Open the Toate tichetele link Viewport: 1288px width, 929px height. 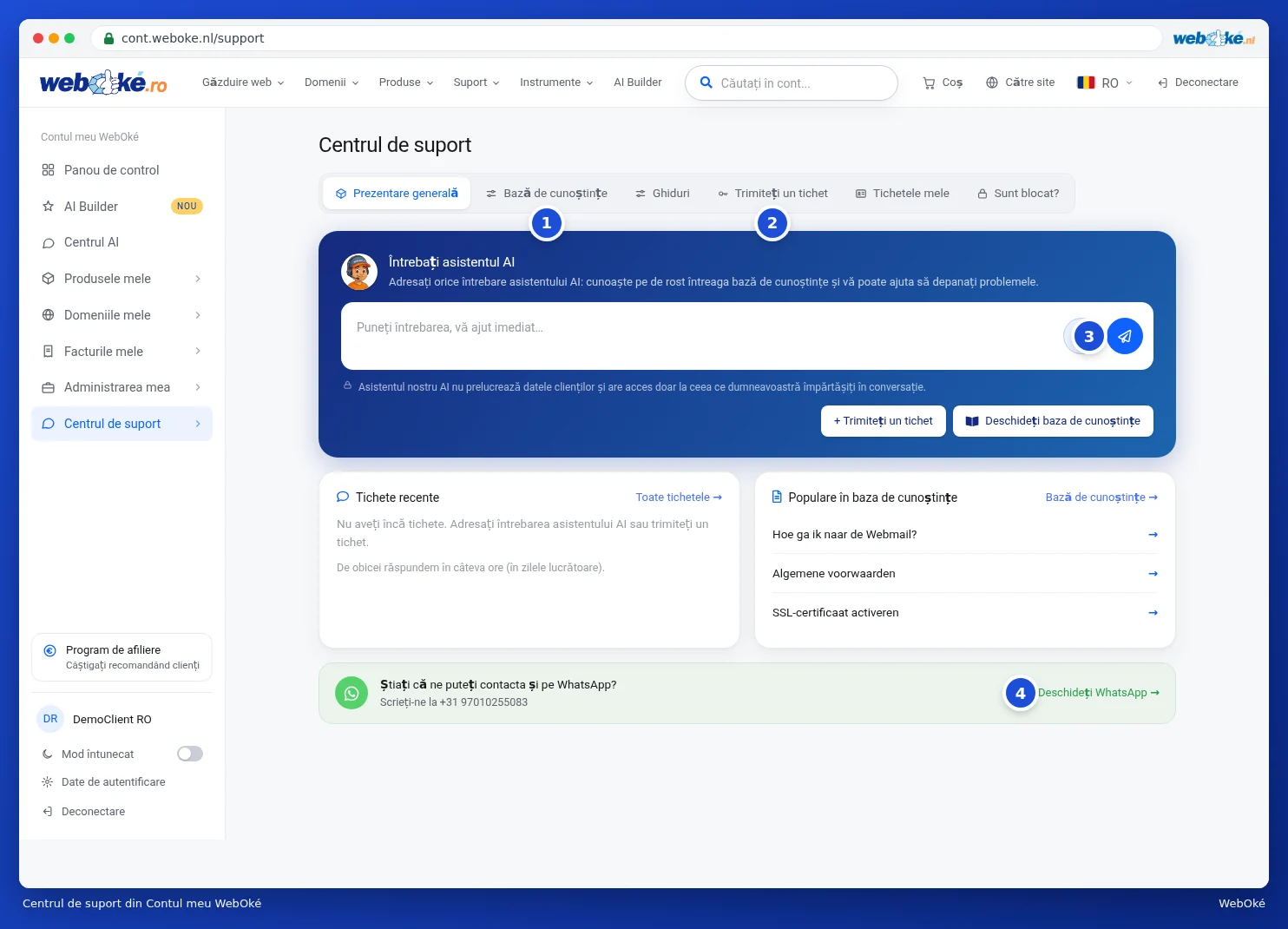click(x=679, y=497)
